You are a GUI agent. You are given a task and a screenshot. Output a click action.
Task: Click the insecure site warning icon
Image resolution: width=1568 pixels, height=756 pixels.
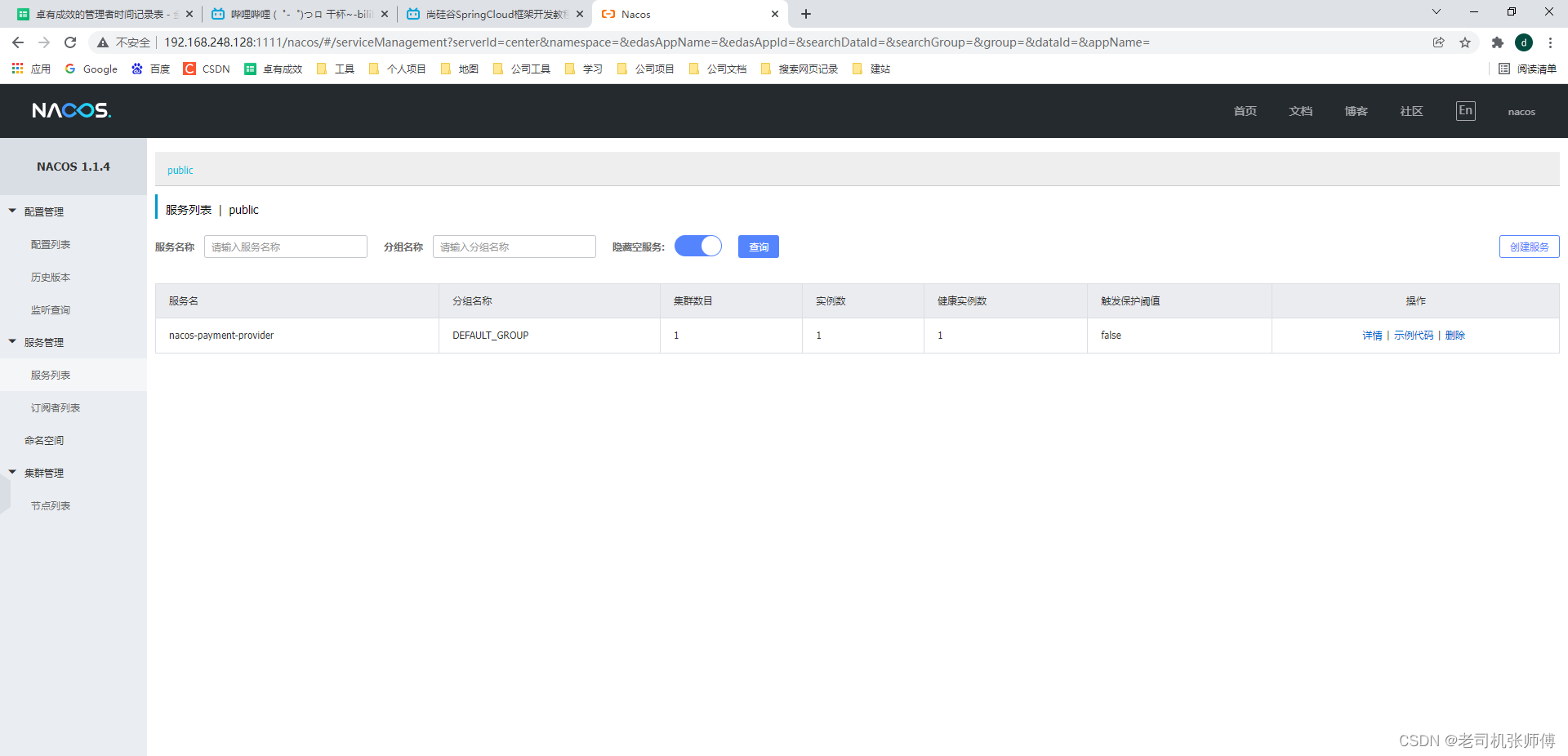pyautogui.click(x=103, y=42)
